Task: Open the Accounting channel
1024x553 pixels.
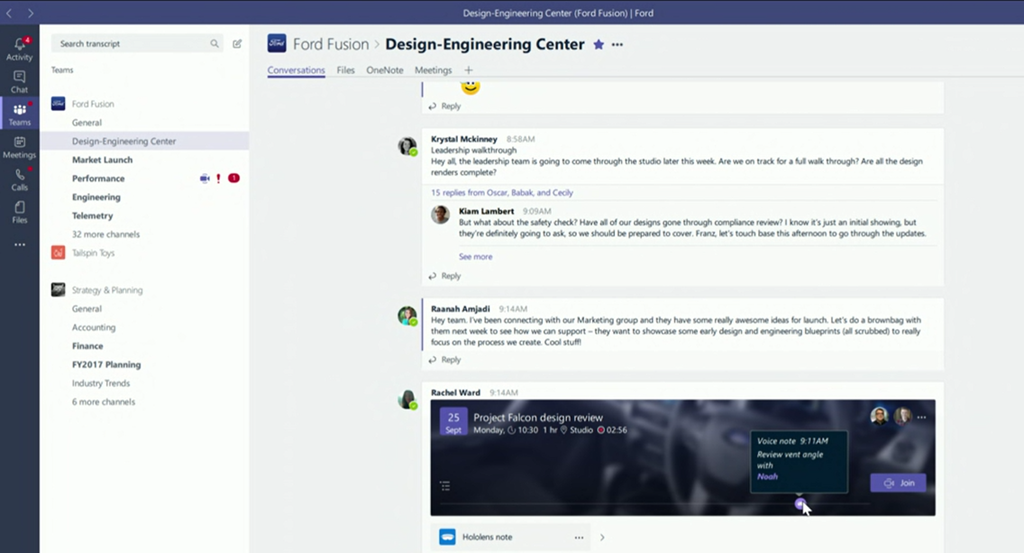Action: [93, 328]
